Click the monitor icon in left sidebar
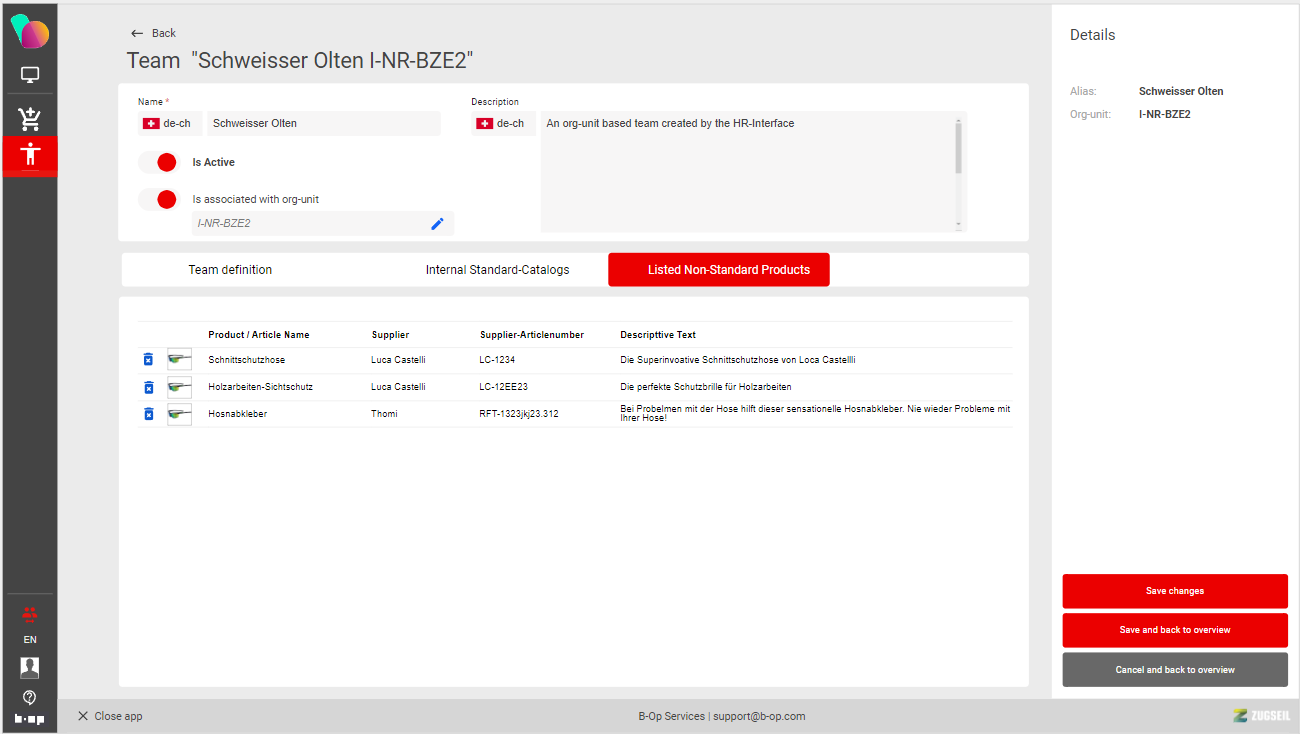1300x734 pixels. 30,75
